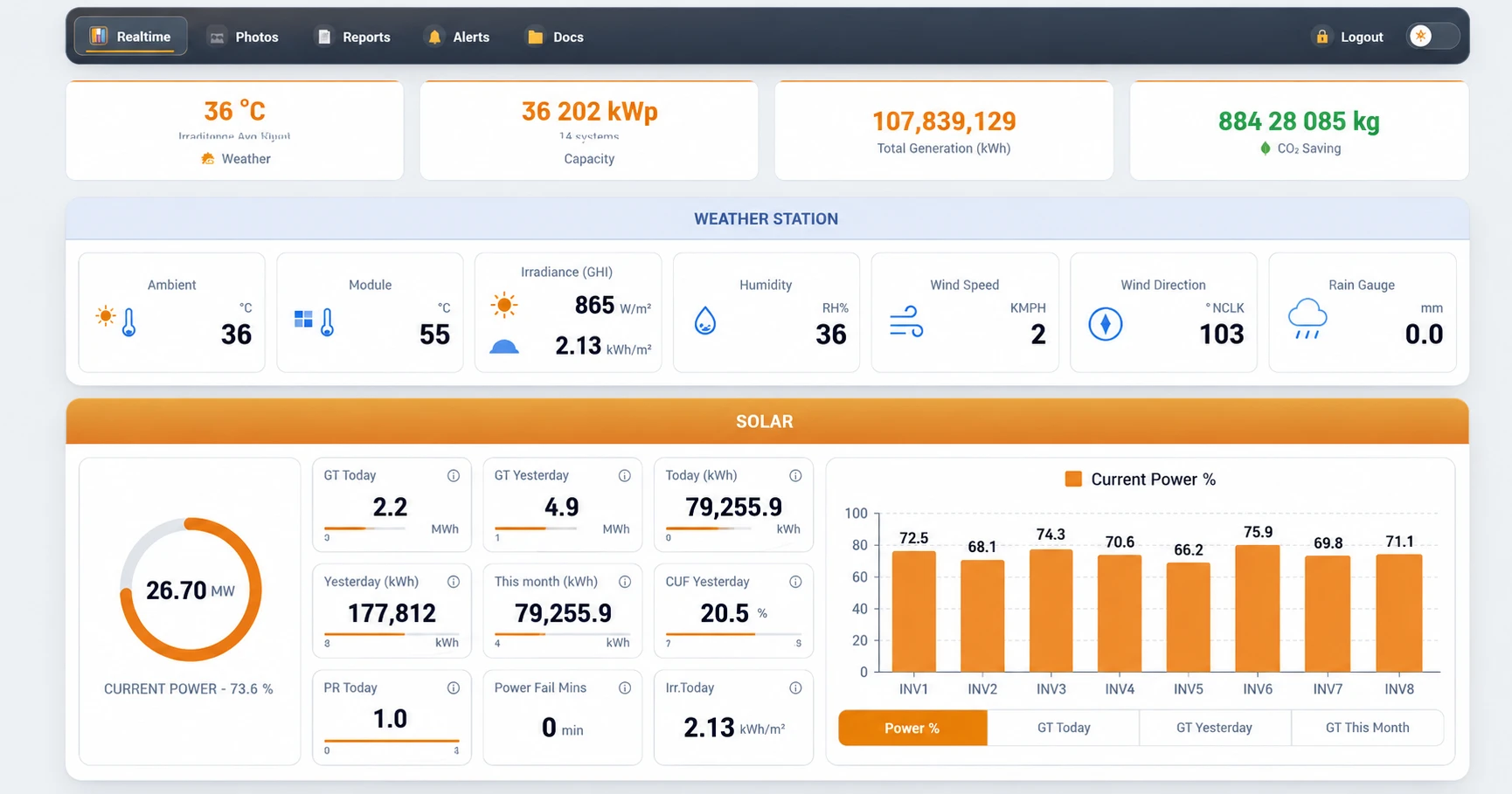
Task: Click the PR Today progress bar
Action: (x=392, y=741)
